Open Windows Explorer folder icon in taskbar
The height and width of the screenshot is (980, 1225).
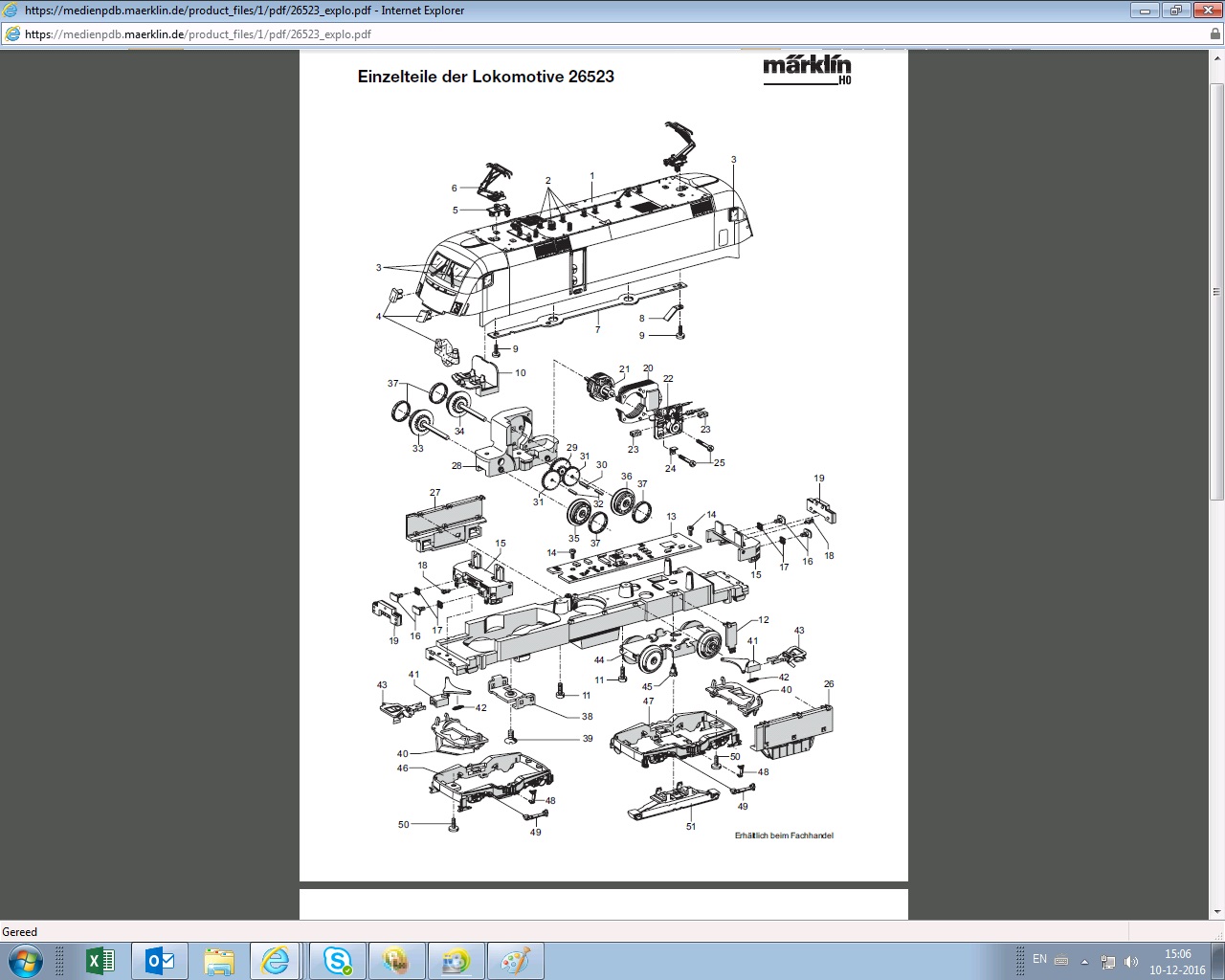pos(218,961)
